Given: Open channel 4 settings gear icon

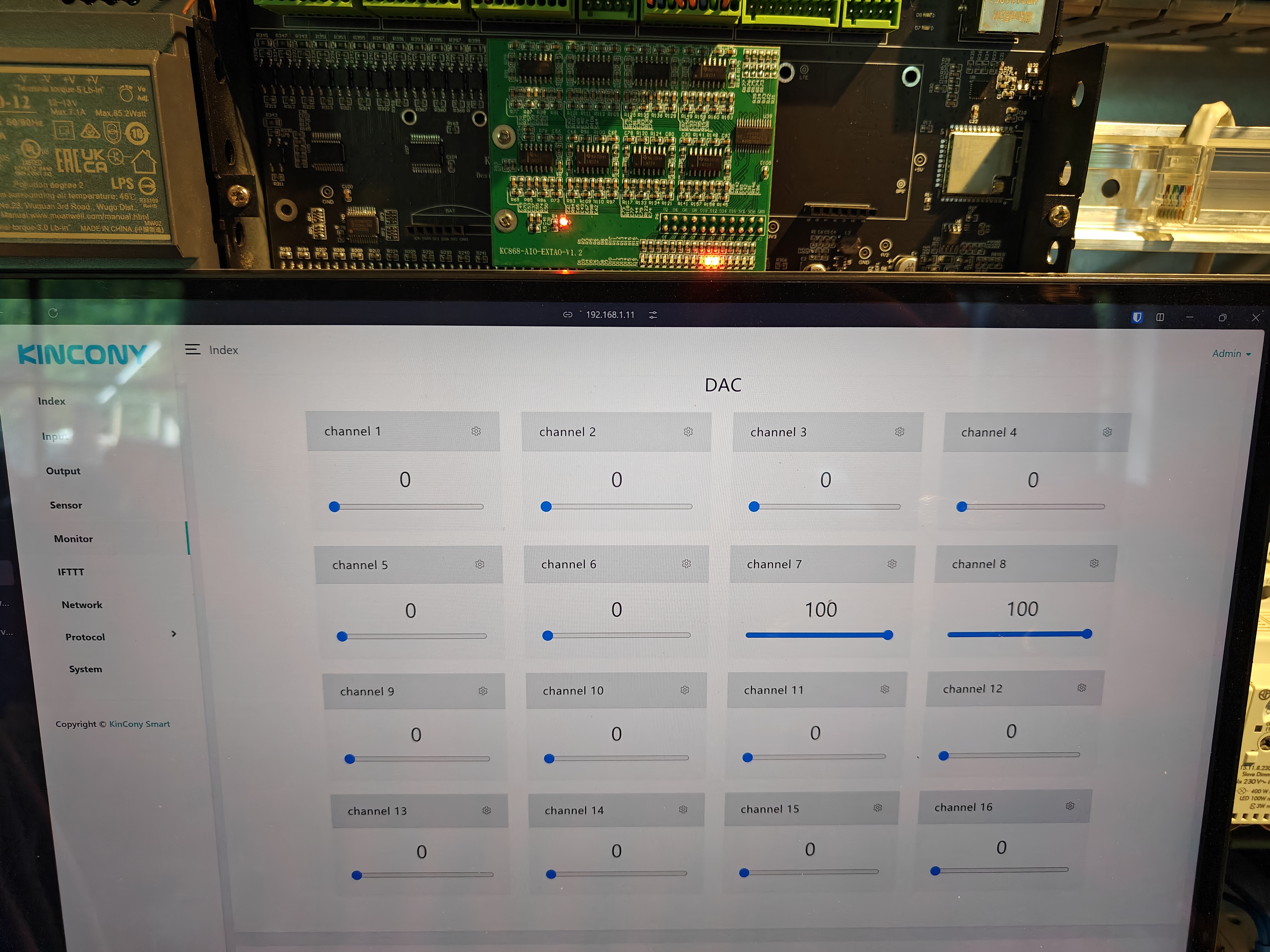Looking at the screenshot, I should pyautogui.click(x=1107, y=432).
